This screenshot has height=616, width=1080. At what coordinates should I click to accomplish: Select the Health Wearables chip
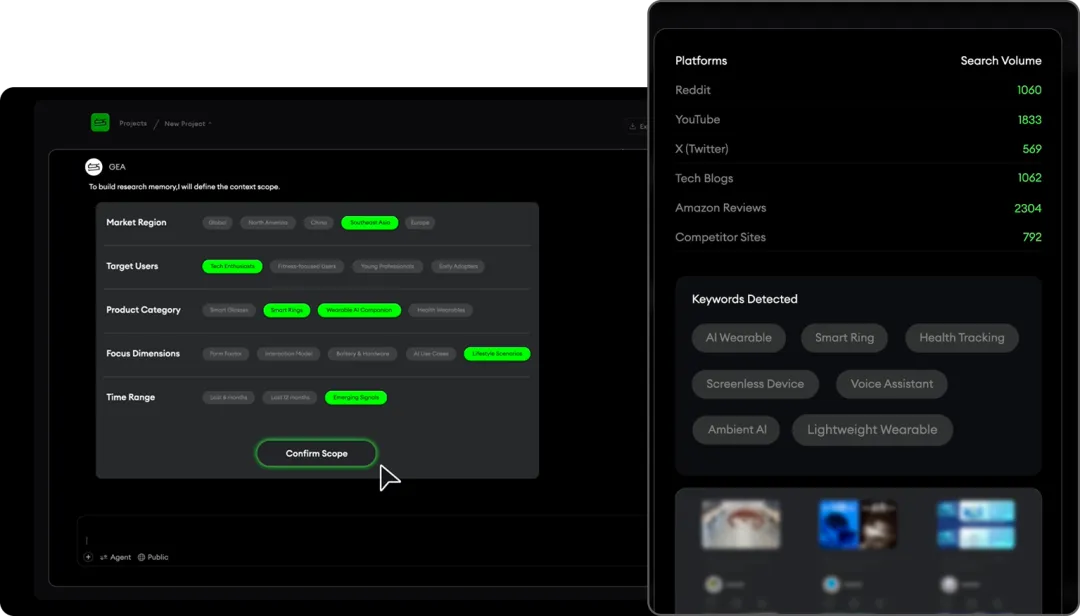(441, 310)
